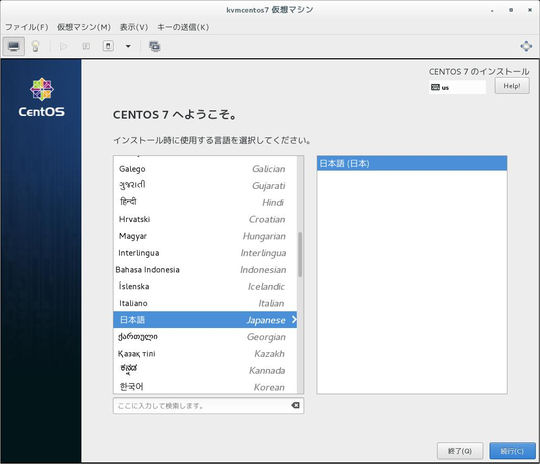
Task: Select the Interlingua language row
Action: [205, 253]
